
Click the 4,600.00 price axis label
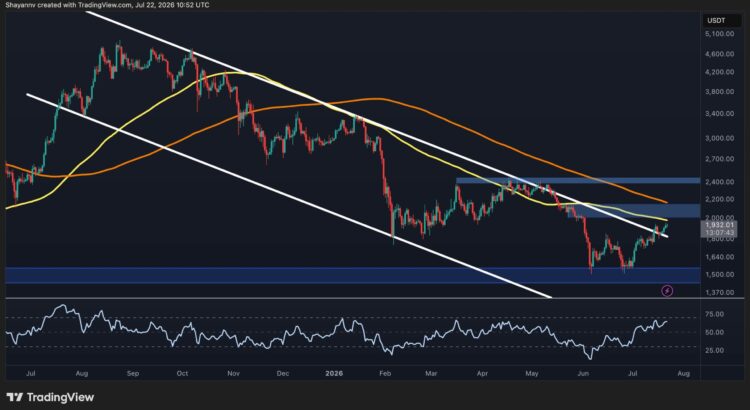pyautogui.click(x=720, y=55)
